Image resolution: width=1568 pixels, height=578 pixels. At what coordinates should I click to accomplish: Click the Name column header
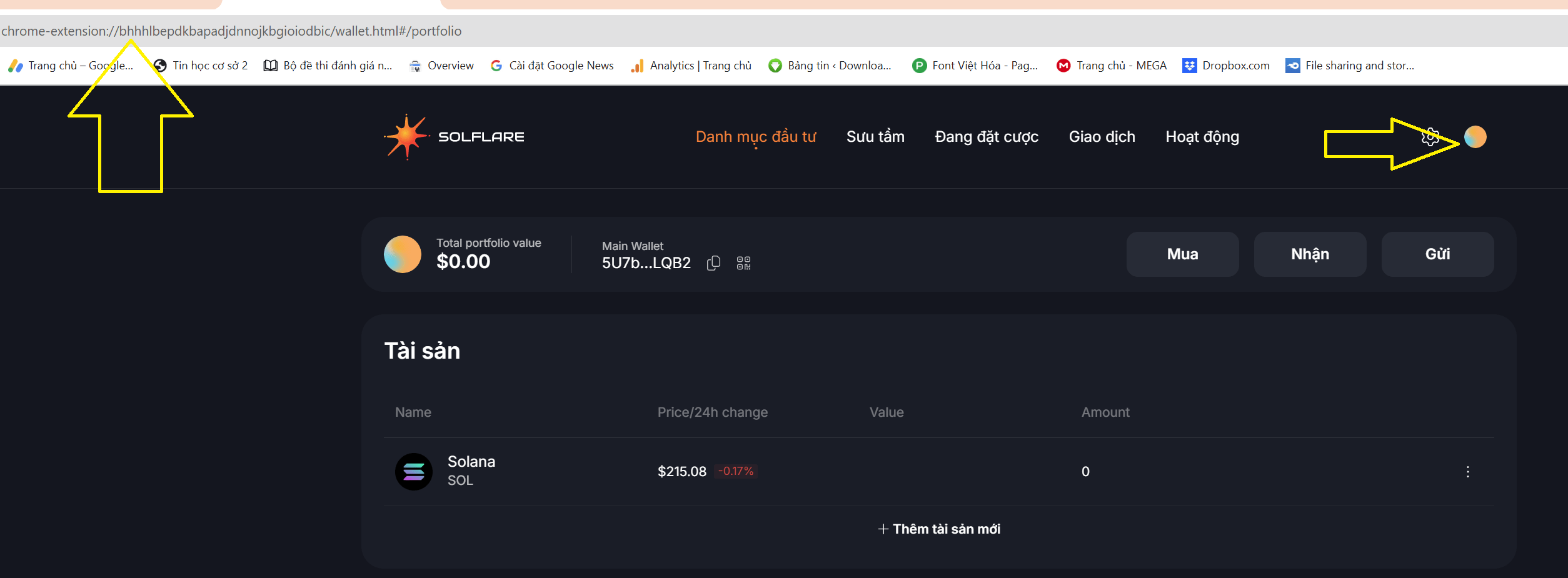(413, 412)
